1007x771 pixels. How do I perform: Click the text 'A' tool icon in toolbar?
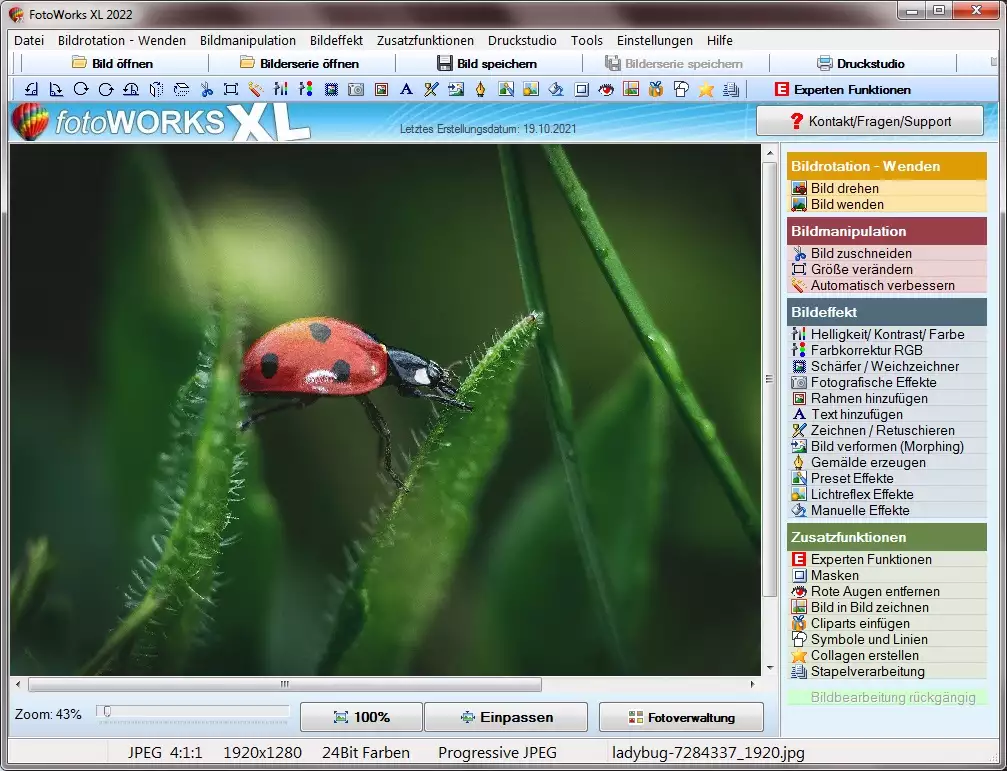406,90
